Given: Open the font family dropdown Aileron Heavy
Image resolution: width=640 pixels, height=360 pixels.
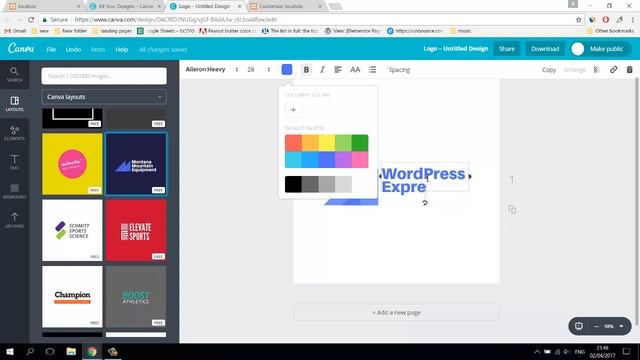Looking at the screenshot, I should (212, 69).
